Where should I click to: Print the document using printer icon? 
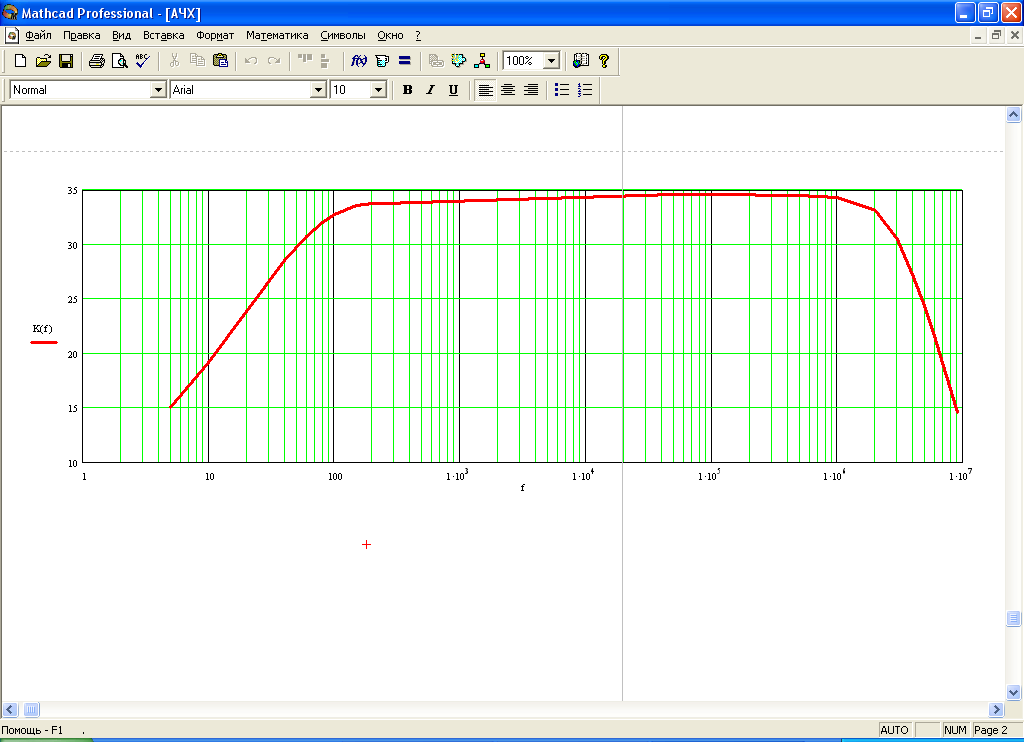pyautogui.click(x=97, y=61)
